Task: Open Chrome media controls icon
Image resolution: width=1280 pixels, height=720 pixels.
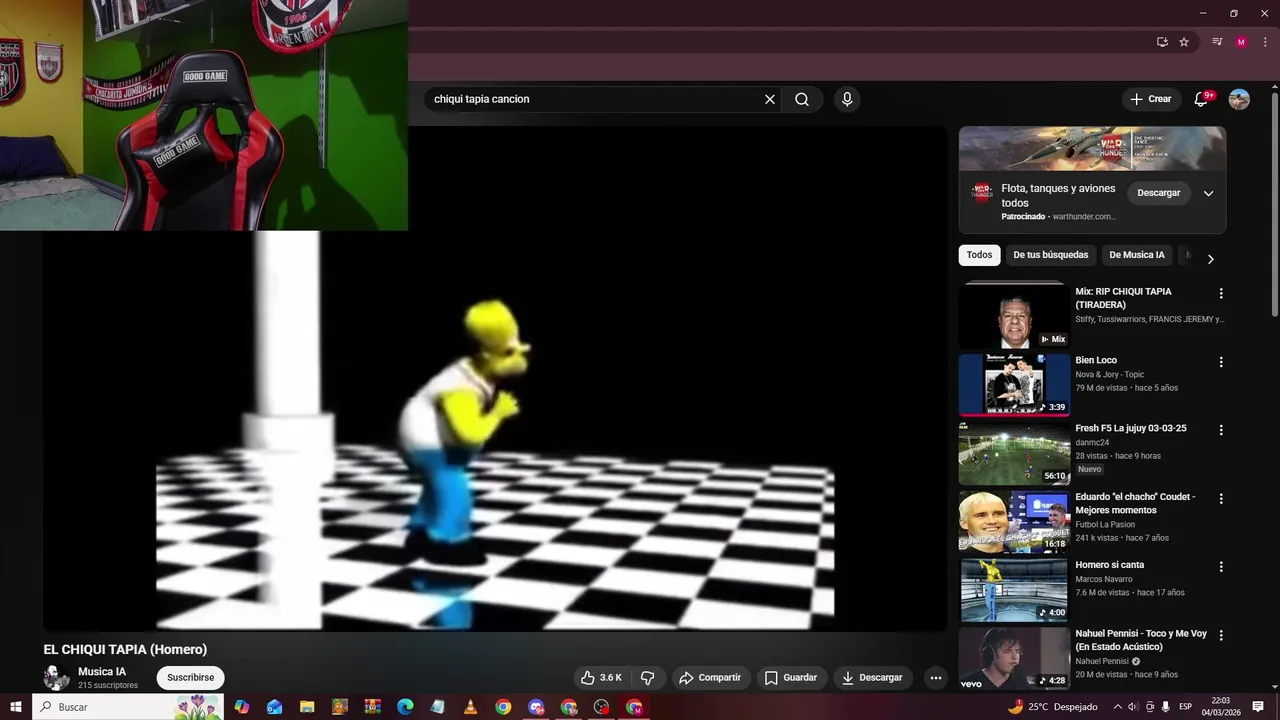Action: [1217, 42]
